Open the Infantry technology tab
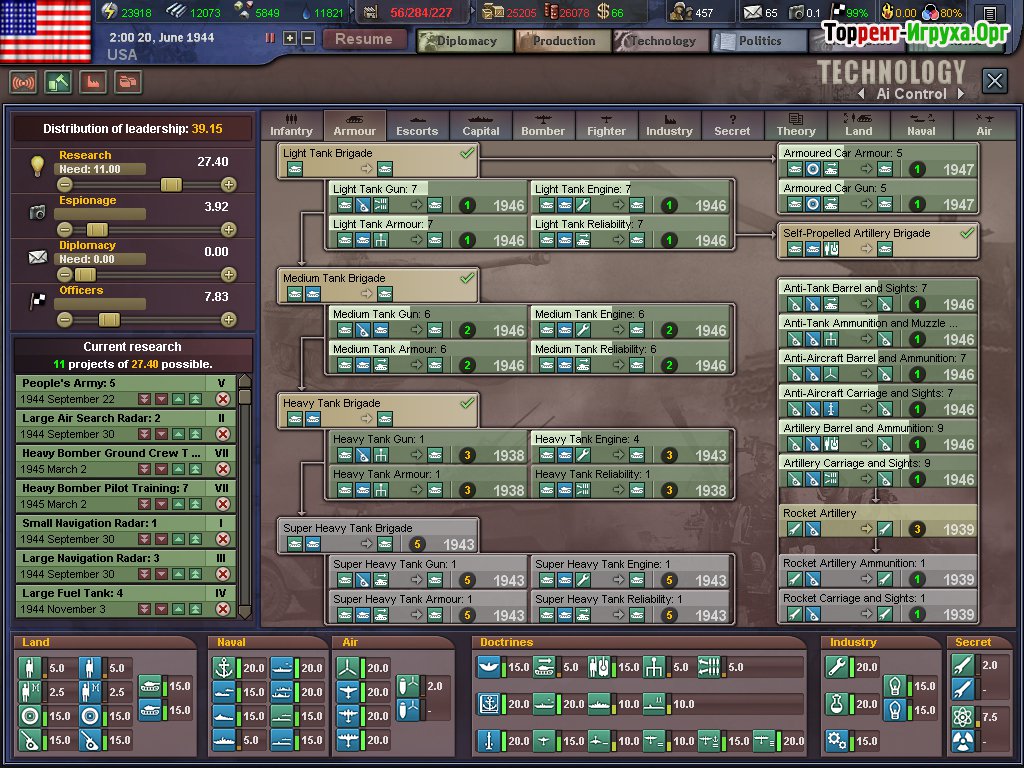 point(291,125)
